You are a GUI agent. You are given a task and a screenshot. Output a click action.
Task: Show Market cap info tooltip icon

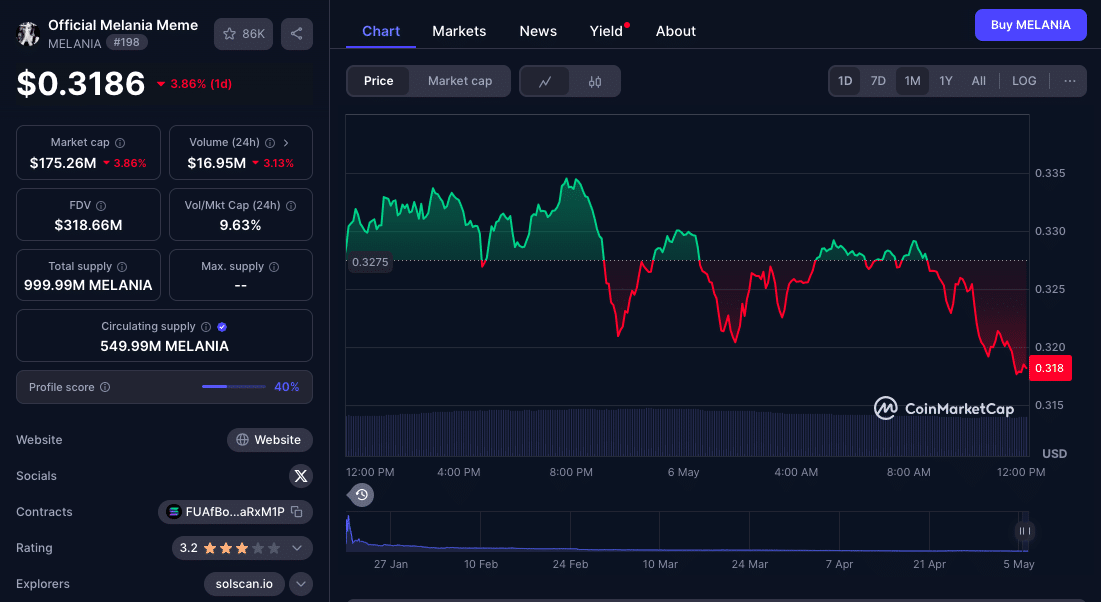120,143
